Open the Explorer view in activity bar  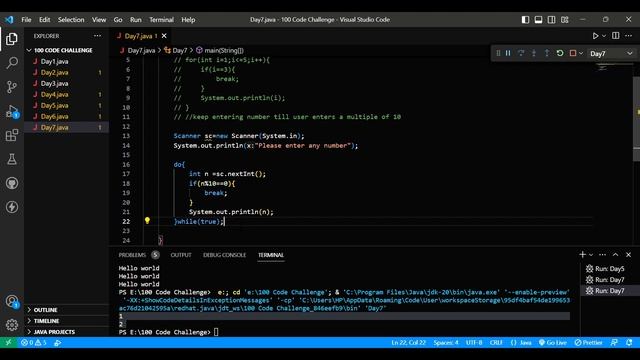(x=12, y=39)
